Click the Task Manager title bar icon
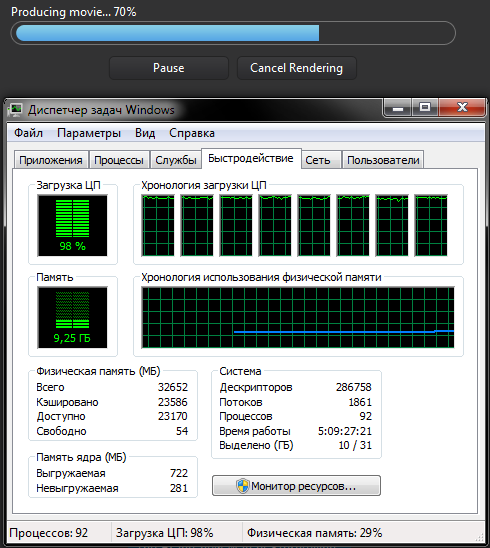Viewport: 490px width, 548px height. pyautogui.click(x=15, y=110)
